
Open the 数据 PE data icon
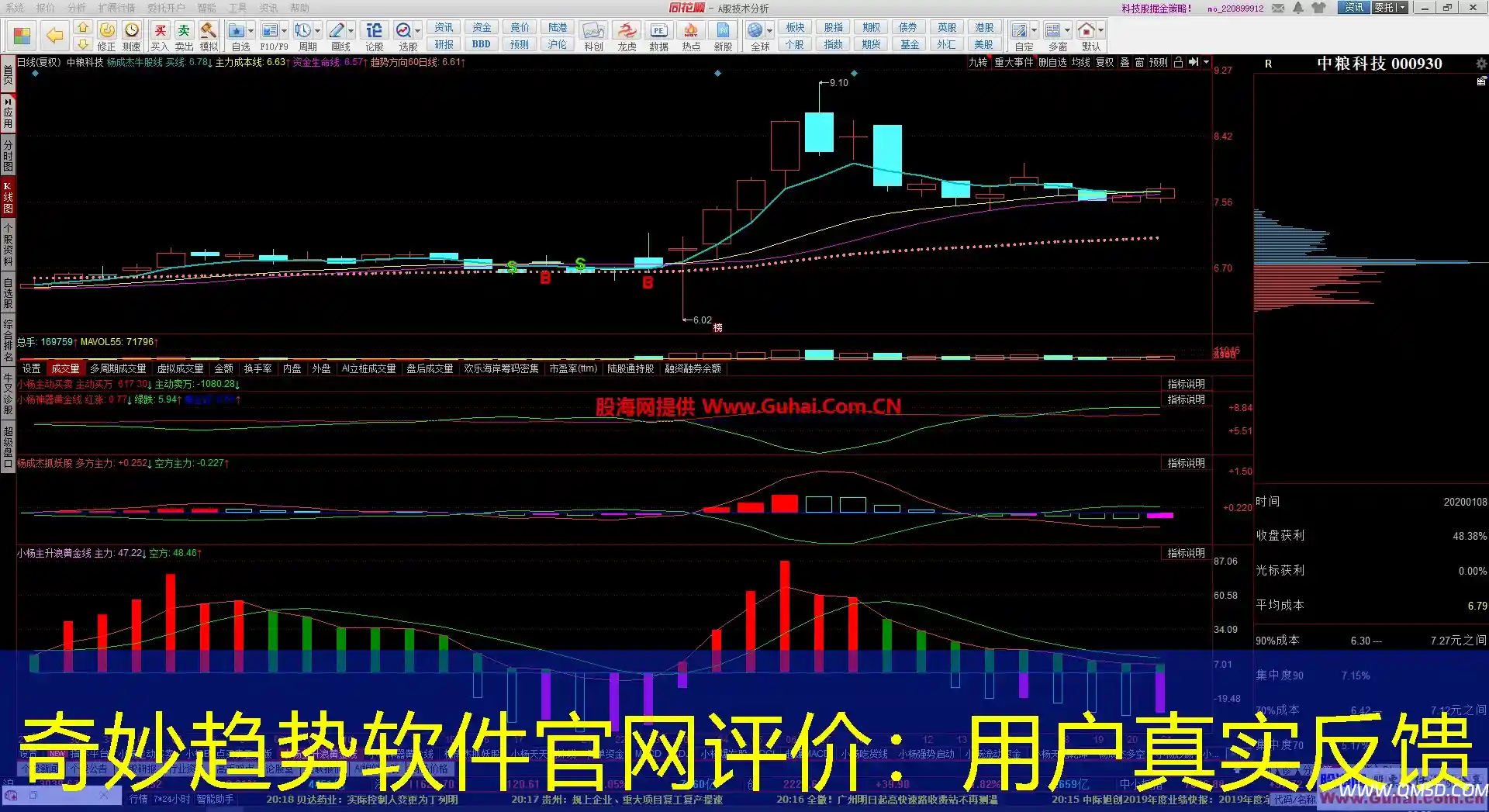coord(659,36)
